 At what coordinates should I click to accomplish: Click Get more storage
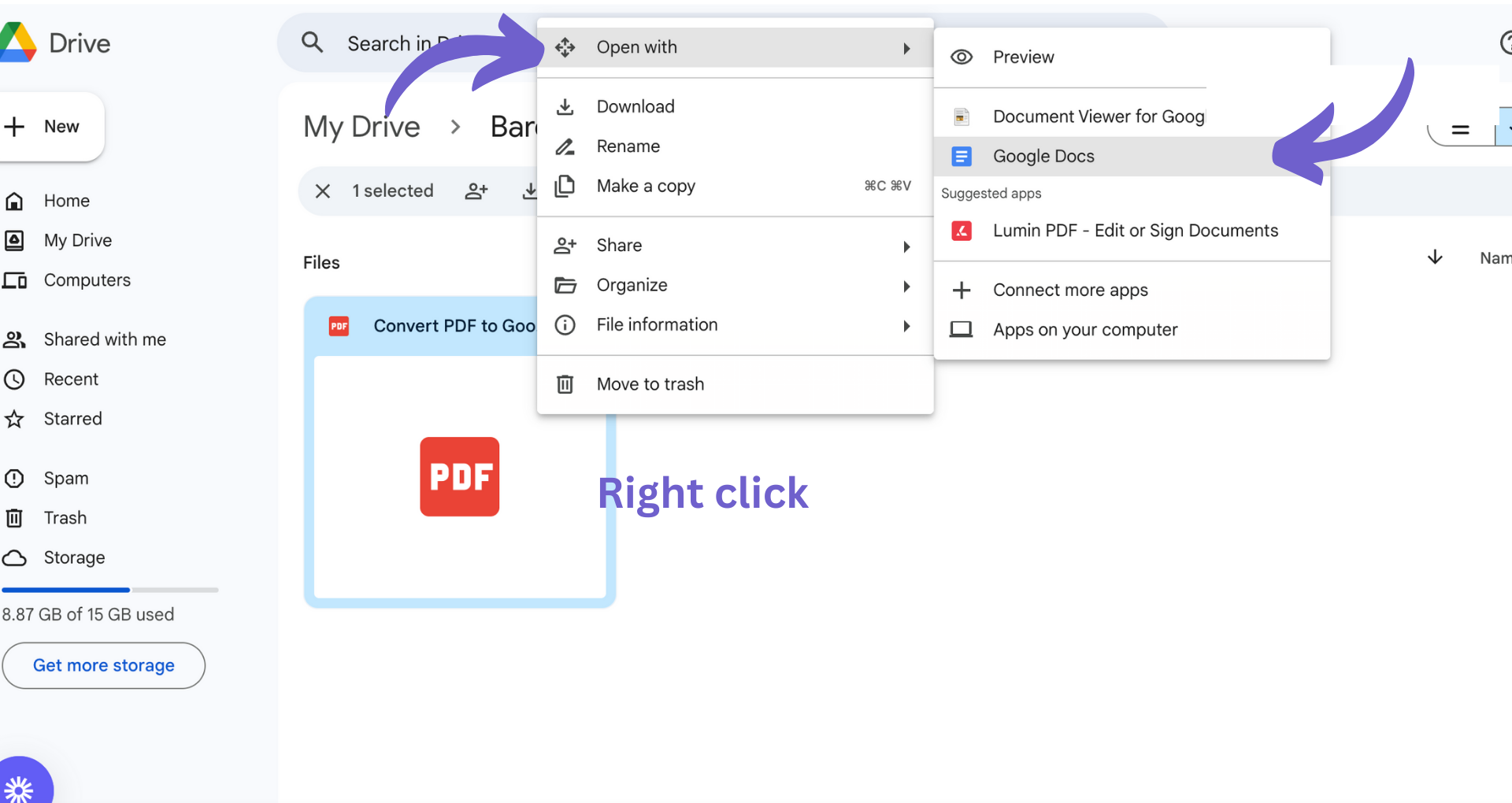point(103,665)
